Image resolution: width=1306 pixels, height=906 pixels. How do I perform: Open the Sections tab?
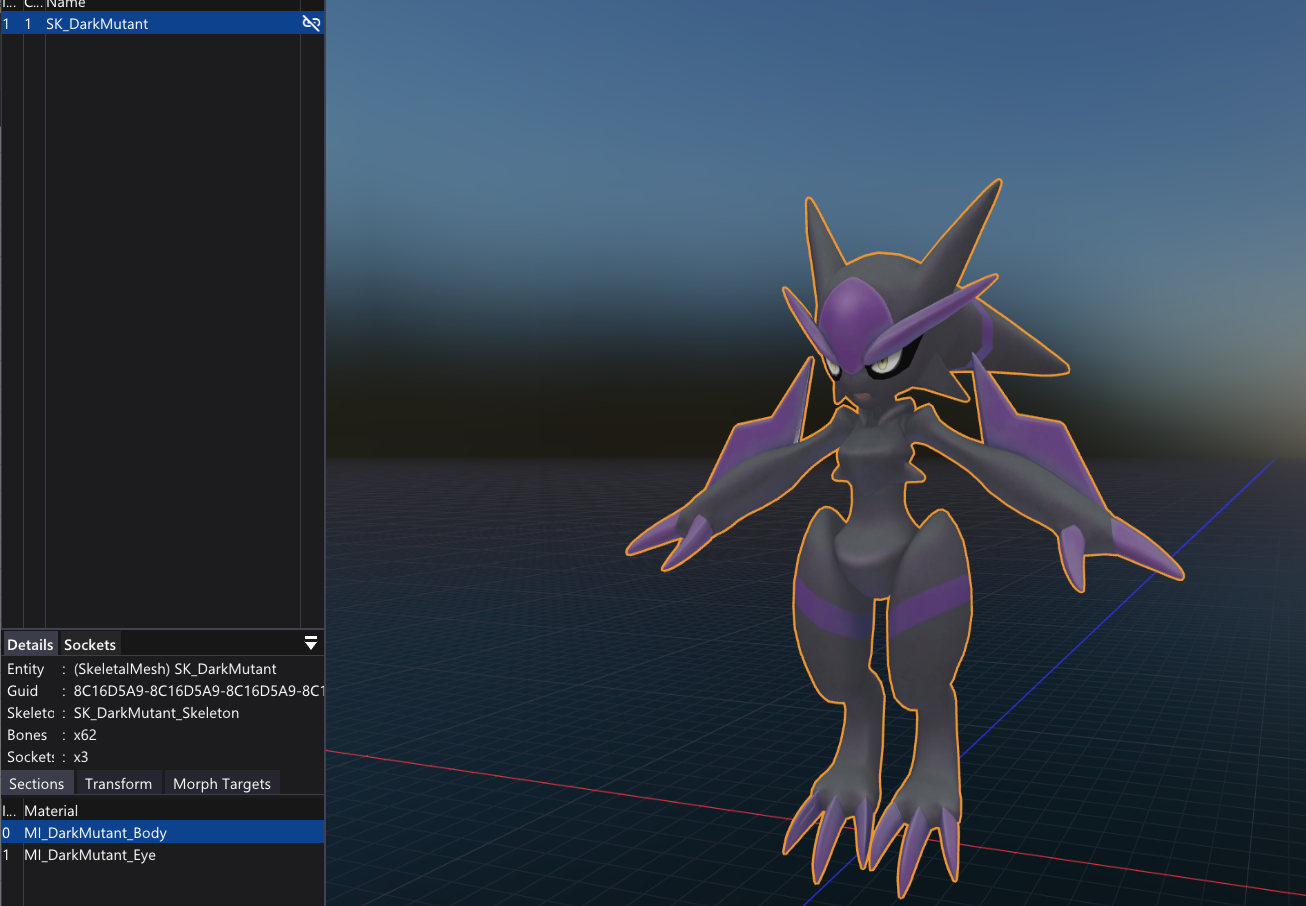(36, 783)
